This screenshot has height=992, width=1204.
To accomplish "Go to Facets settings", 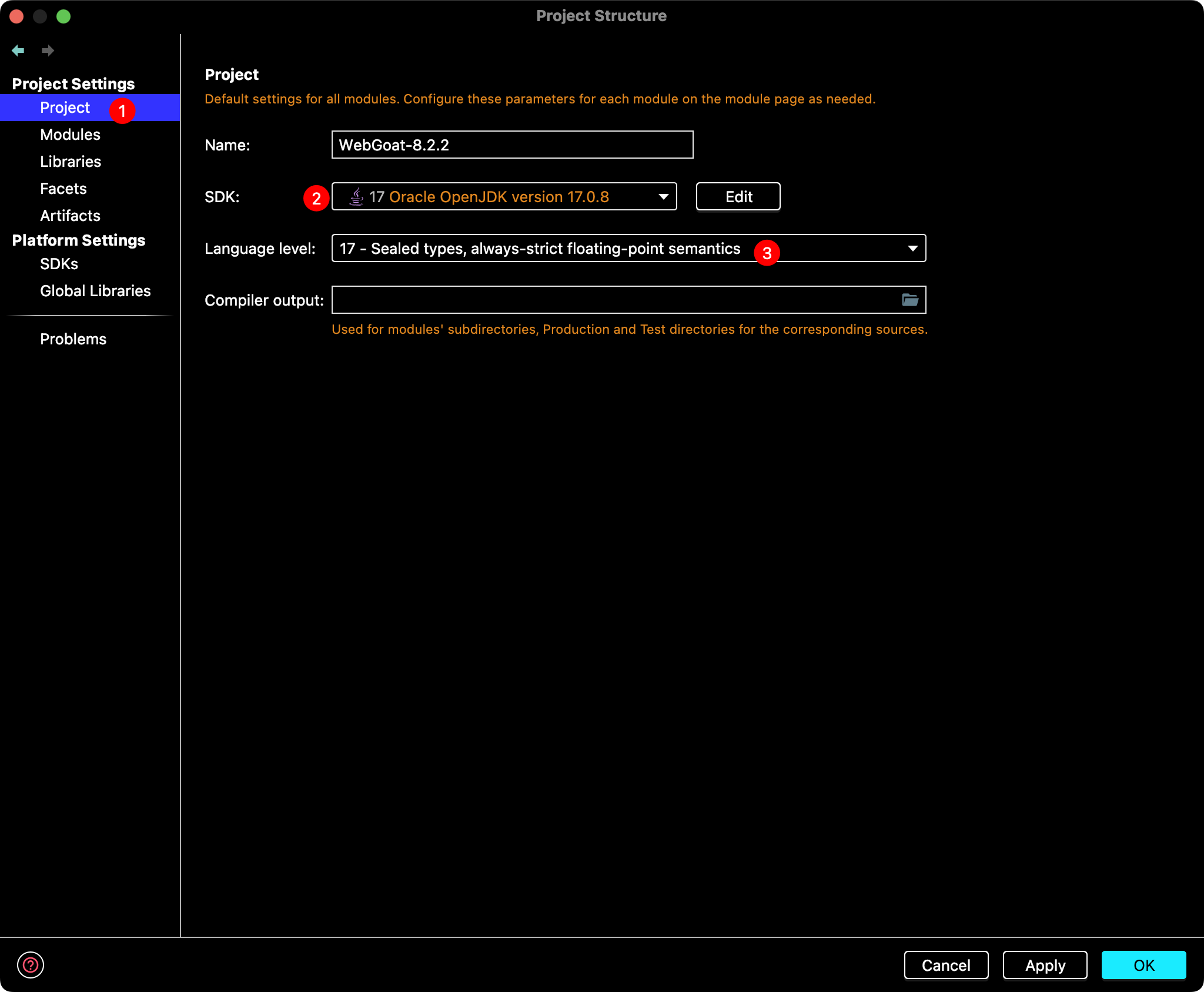I will (63, 189).
